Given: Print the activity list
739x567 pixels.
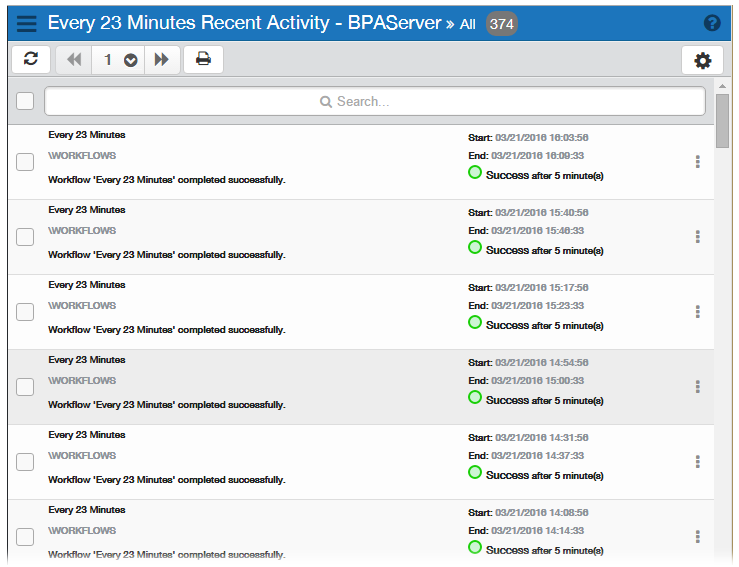Looking at the screenshot, I should (x=203, y=60).
